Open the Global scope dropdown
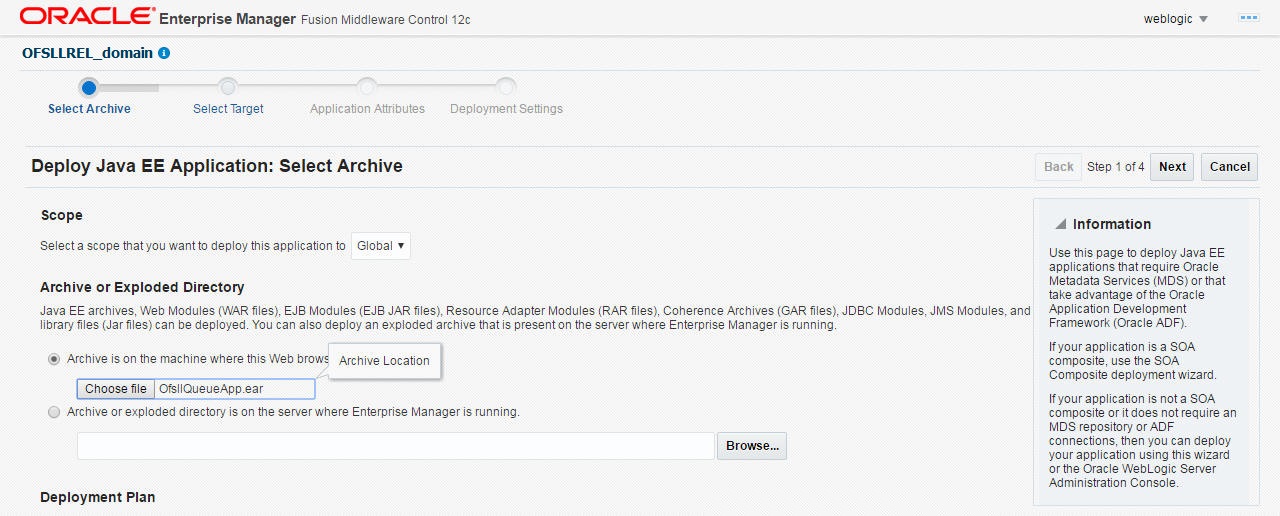 381,246
